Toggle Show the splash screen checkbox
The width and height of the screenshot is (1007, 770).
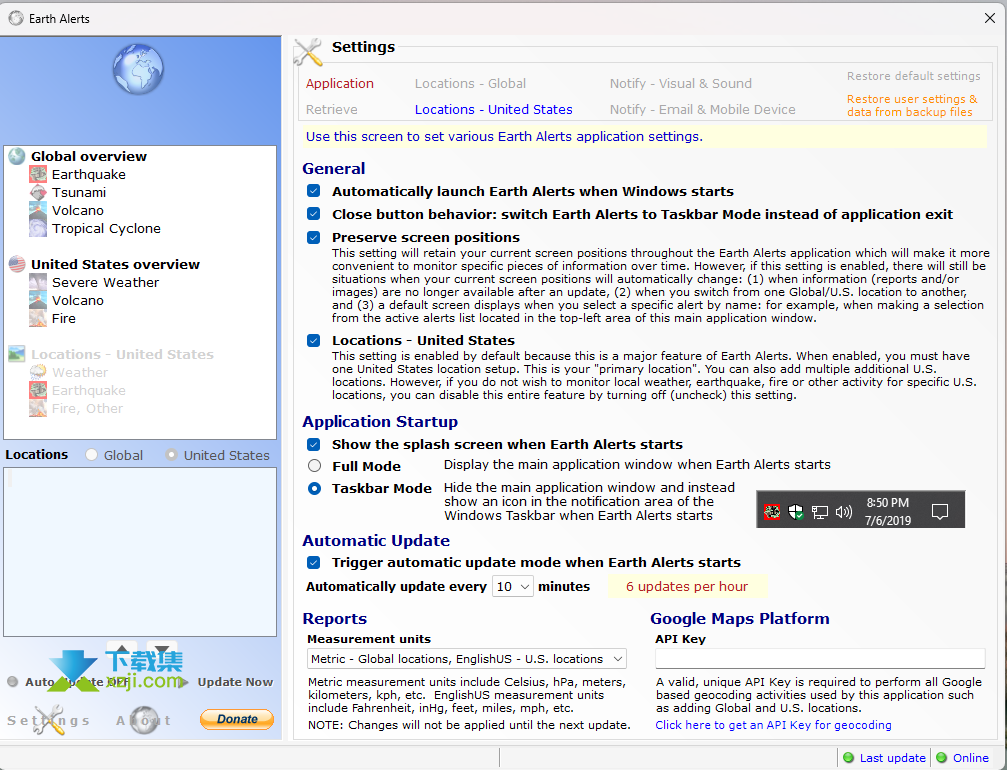point(313,444)
